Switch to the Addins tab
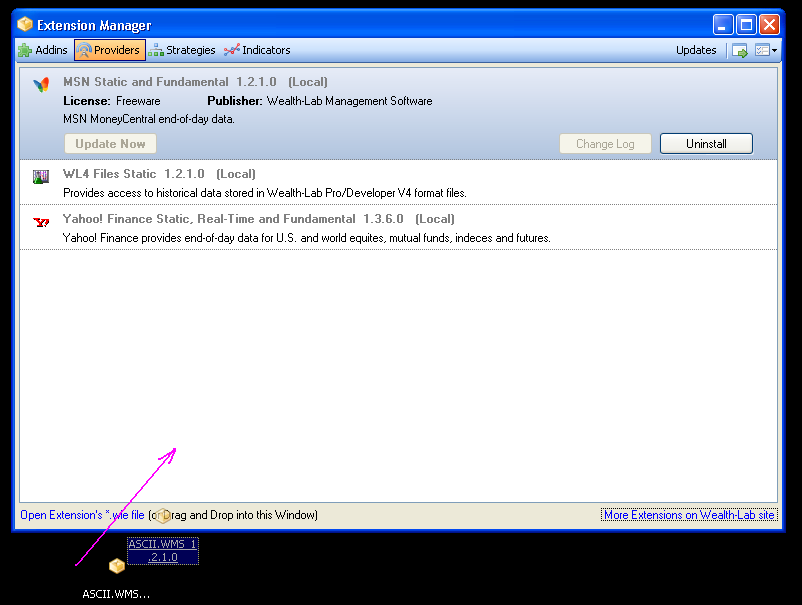 tap(43, 50)
